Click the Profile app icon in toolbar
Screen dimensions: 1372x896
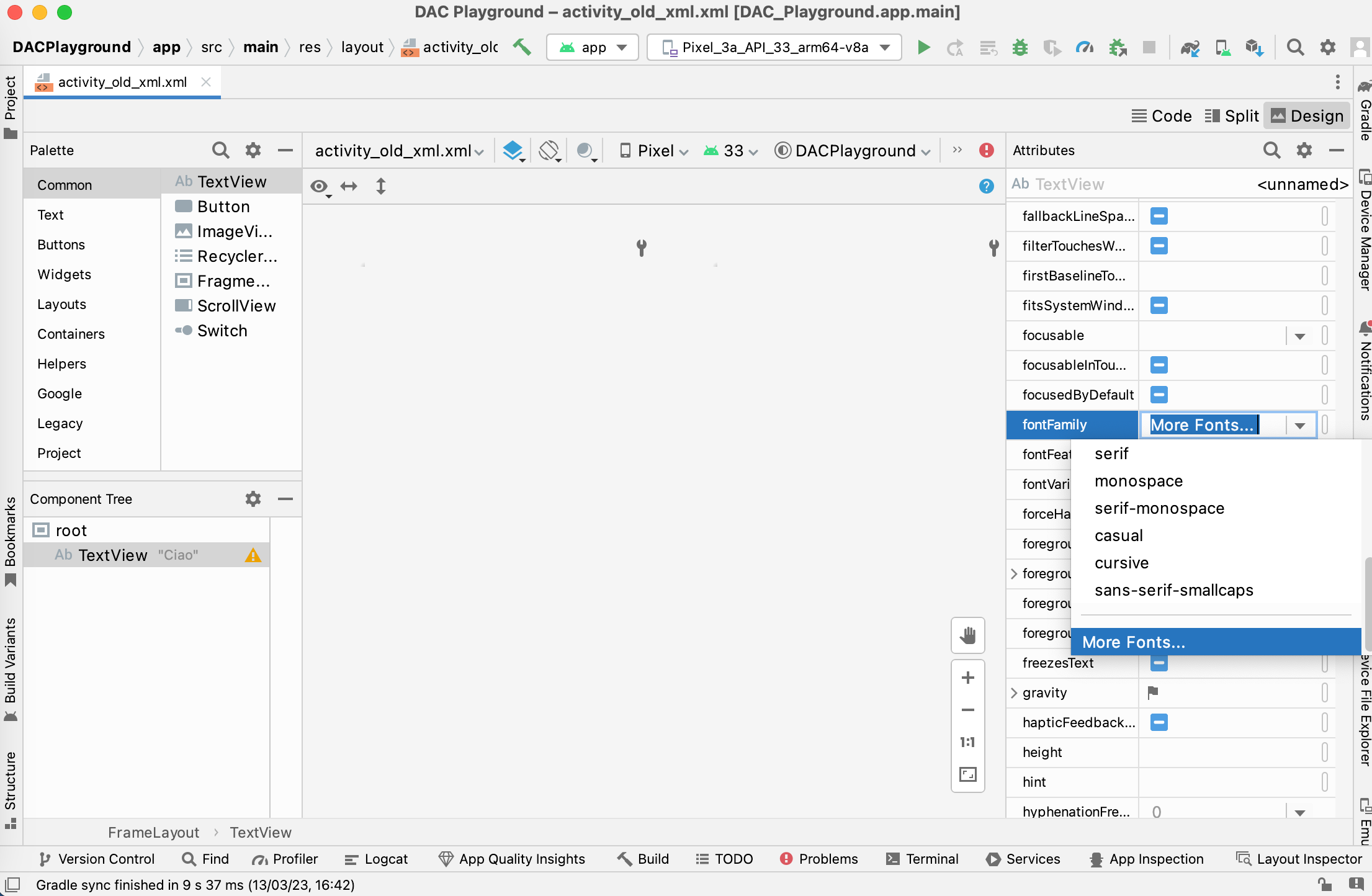coord(1086,47)
